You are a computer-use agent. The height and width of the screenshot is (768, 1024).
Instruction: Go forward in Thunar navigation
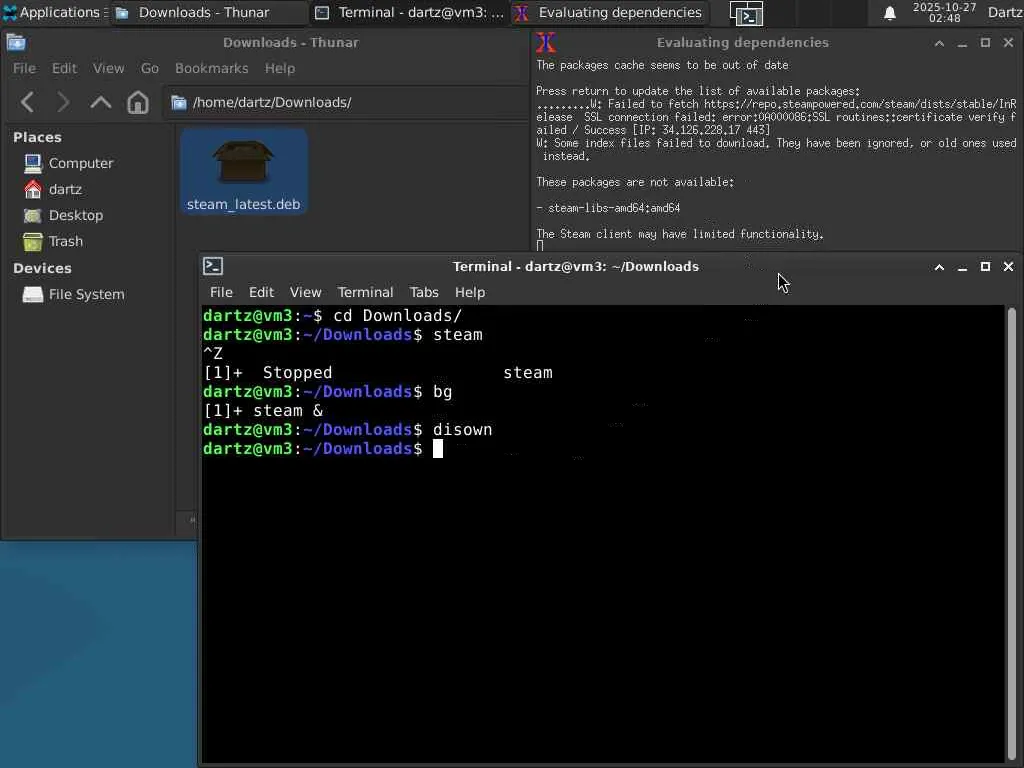point(63,103)
